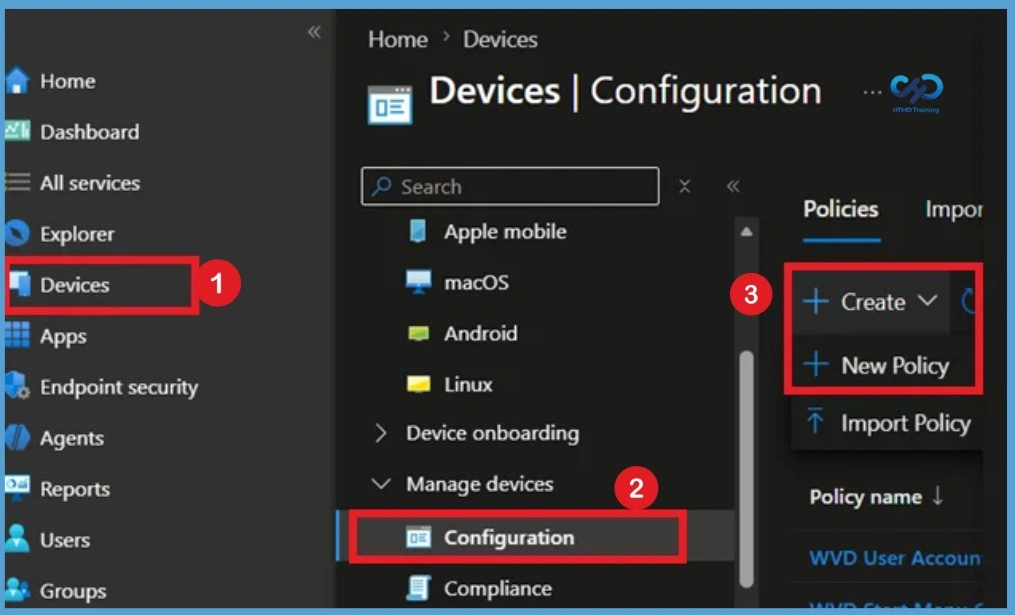Click the plus icon beside Create
The width and height of the screenshot is (1015, 615).
pyautogui.click(x=815, y=302)
